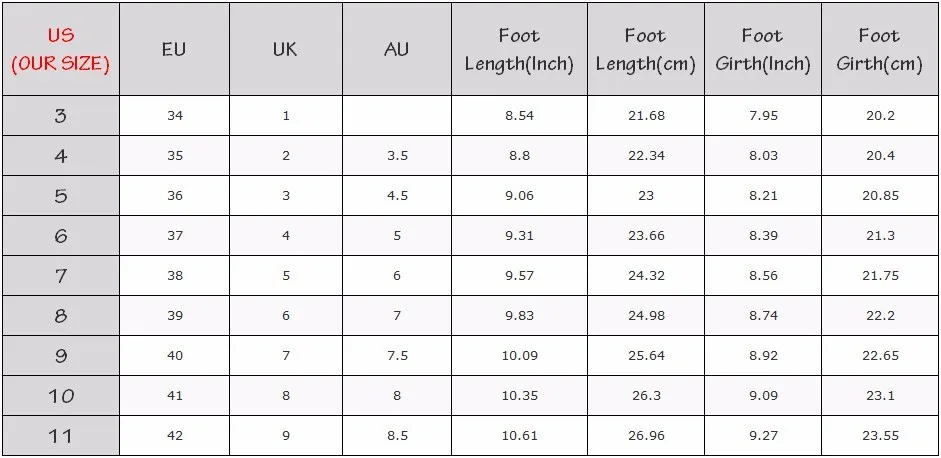The width and height of the screenshot is (941, 458).
Task: Click the 26.96 cm foot length cell
Action: pos(645,436)
